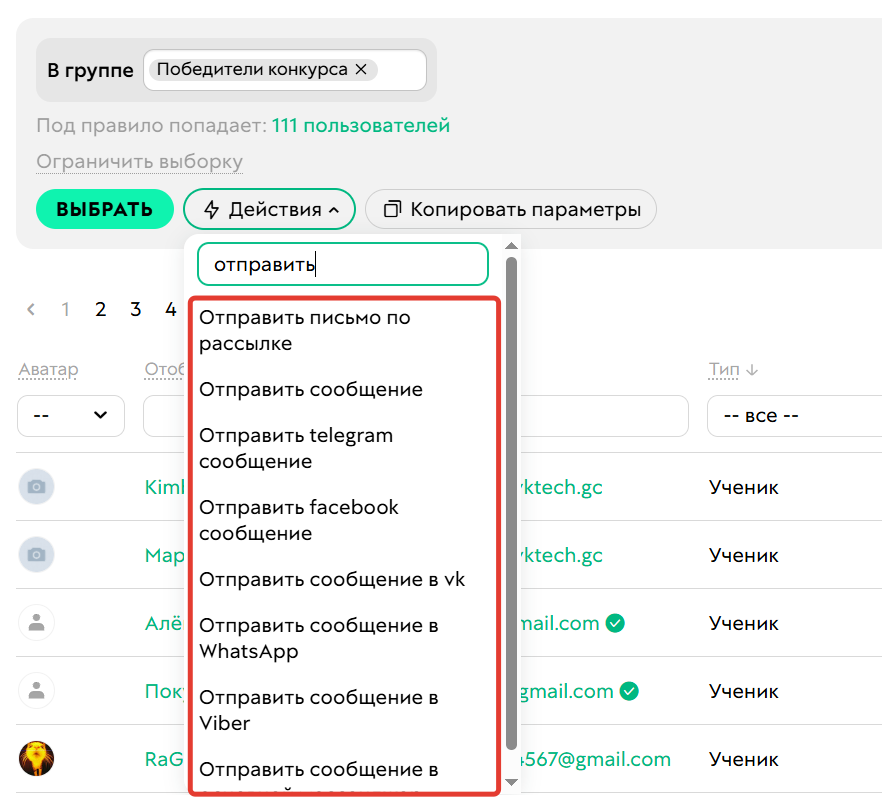The height and width of the screenshot is (797, 882).
Task: Click the green verified badge beside gmail.com address
Action: click(x=630, y=691)
